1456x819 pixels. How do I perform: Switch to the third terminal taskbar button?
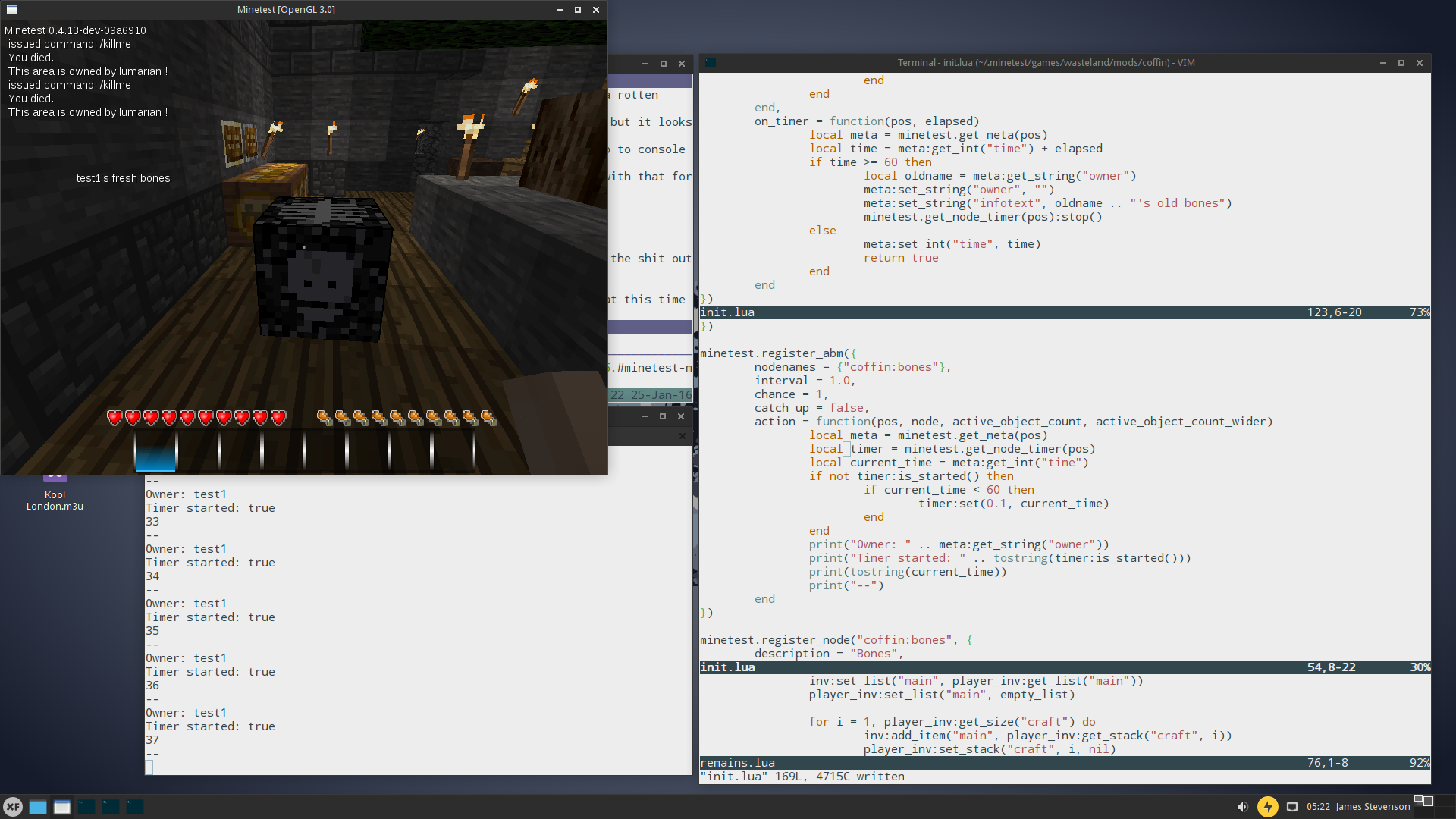point(135,807)
